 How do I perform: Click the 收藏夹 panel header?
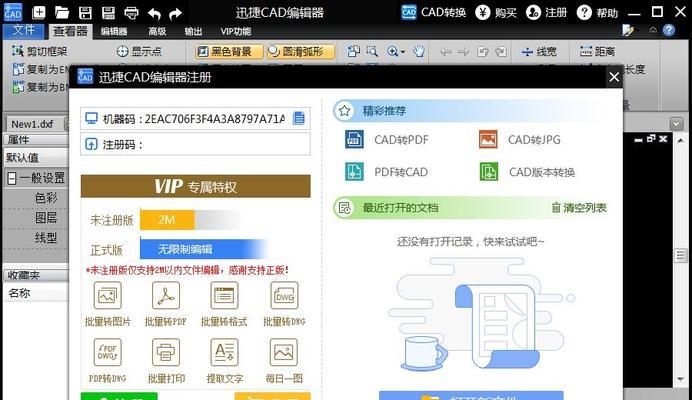36,275
